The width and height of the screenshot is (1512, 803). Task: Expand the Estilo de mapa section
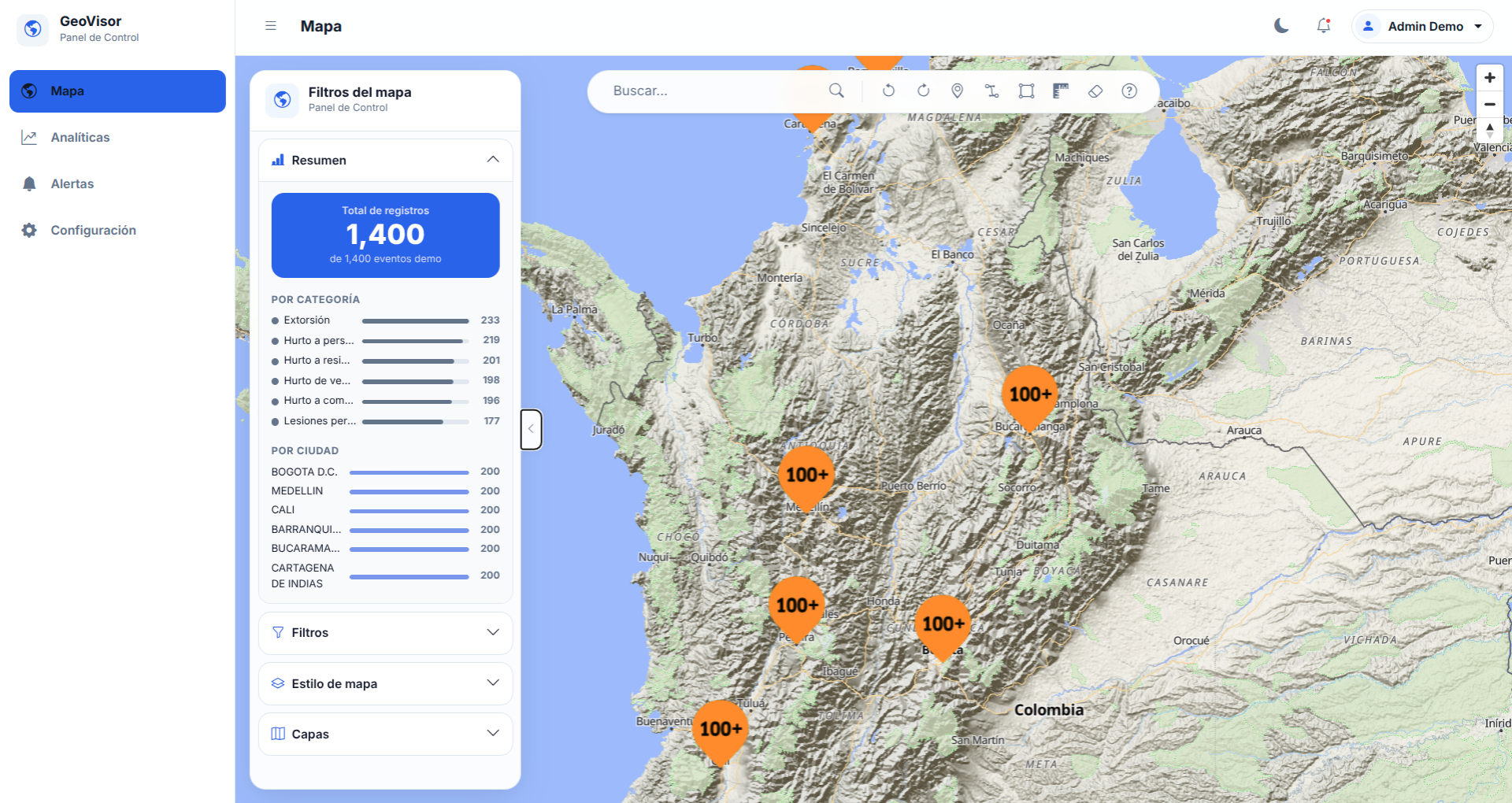pos(386,683)
